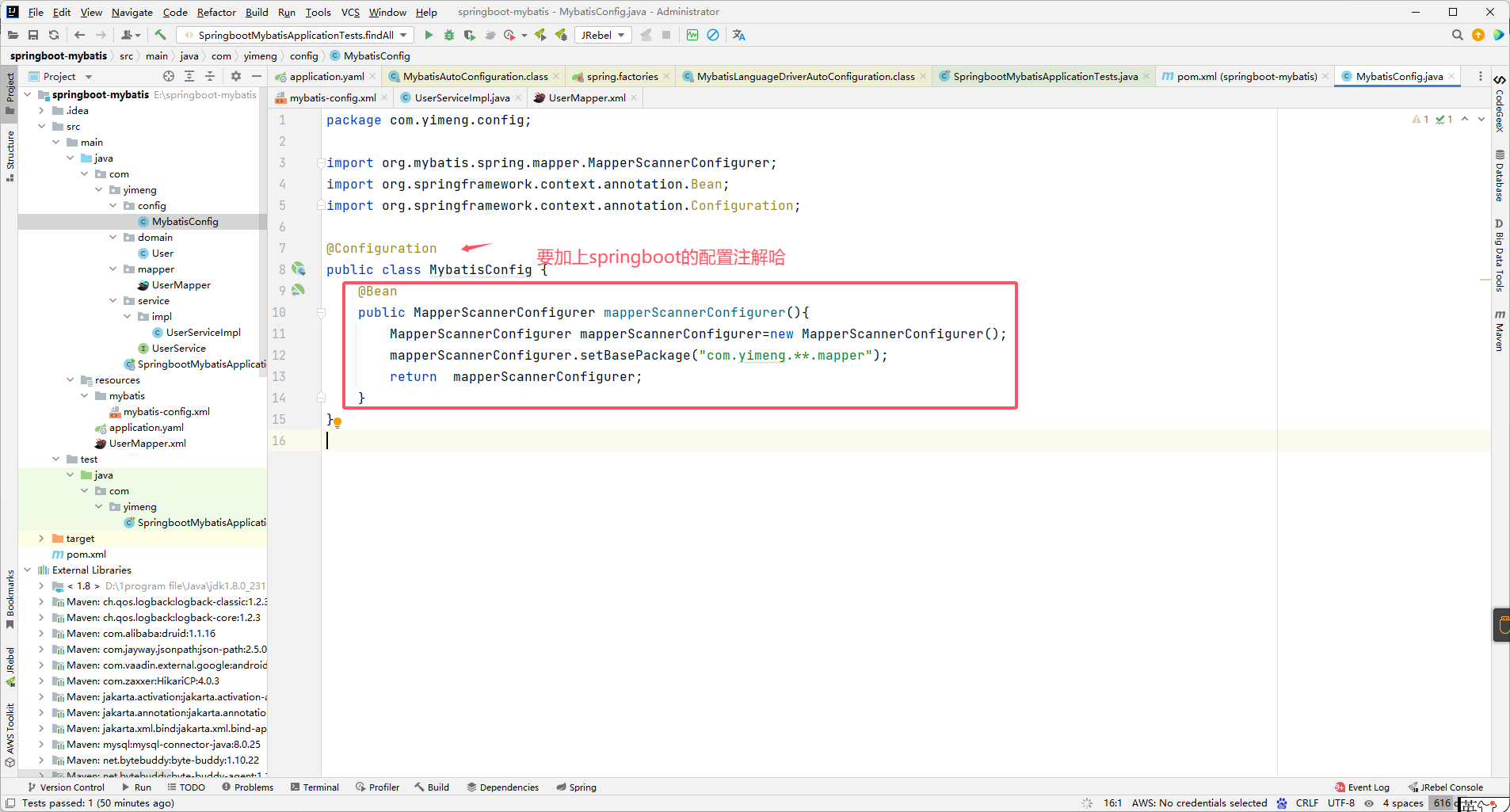
Task: Click the CRLF line separator indicator
Action: tap(1307, 803)
